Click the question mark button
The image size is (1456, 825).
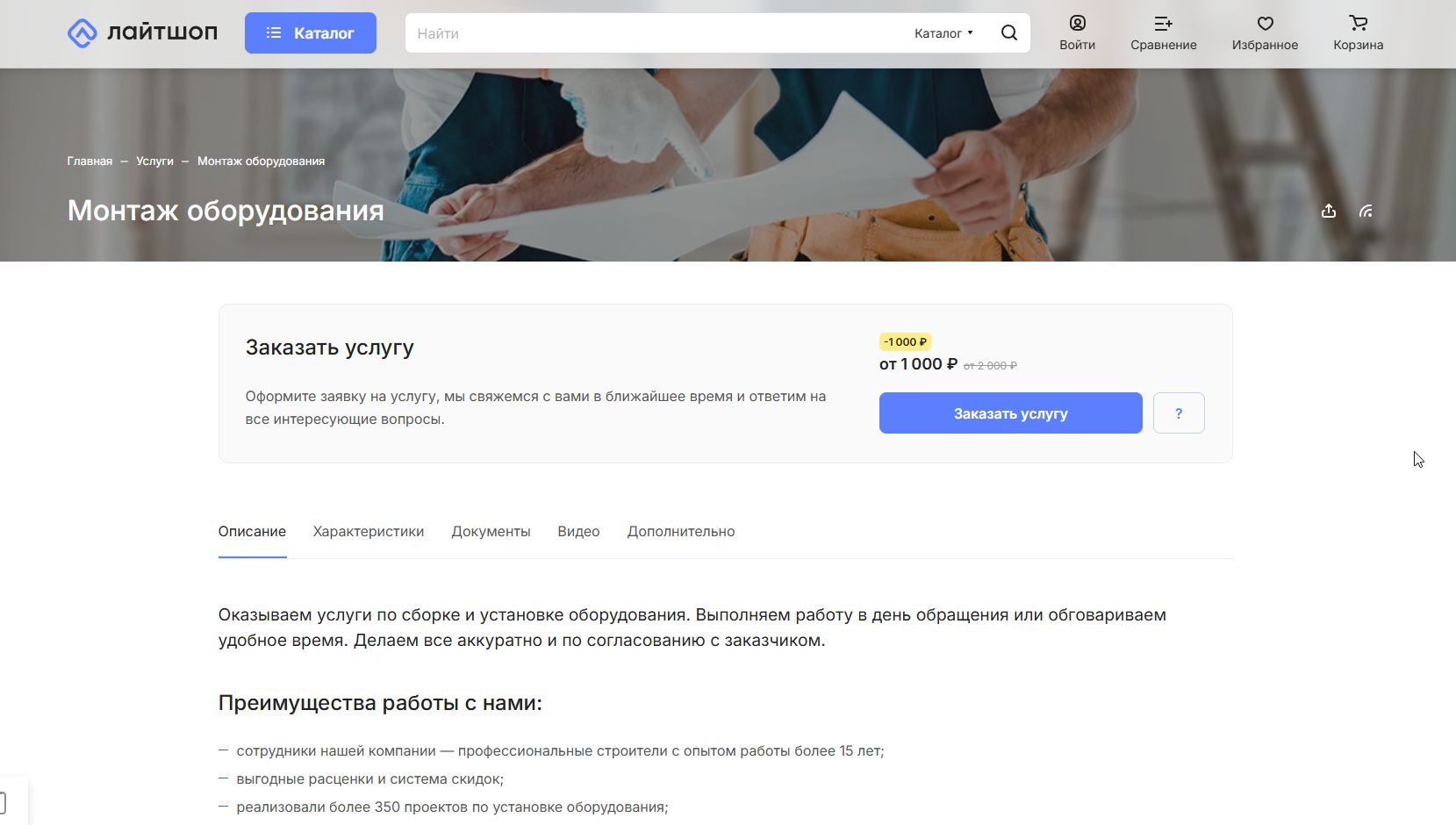pyautogui.click(x=1179, y=413)
